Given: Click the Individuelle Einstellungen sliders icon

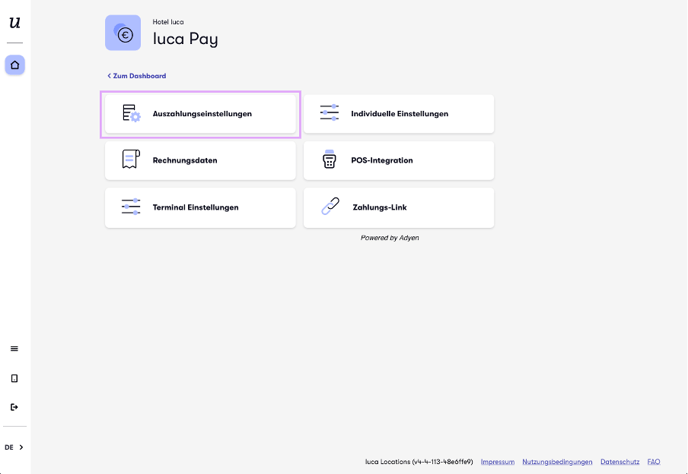Looking at the screenshot, I should (330, 113).
